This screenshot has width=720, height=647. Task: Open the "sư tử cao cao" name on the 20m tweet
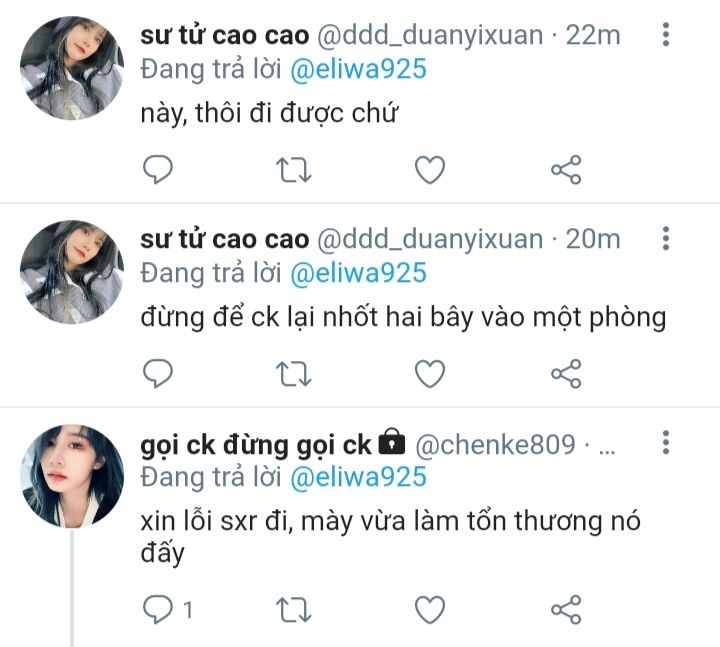pos(225,239)
